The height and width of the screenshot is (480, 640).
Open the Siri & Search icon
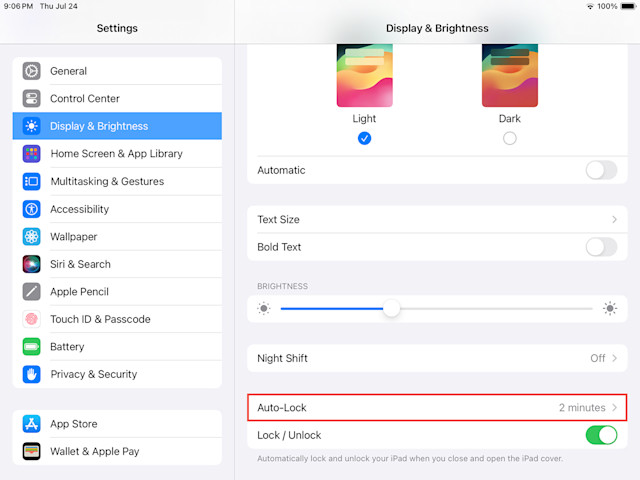(31, 264)
